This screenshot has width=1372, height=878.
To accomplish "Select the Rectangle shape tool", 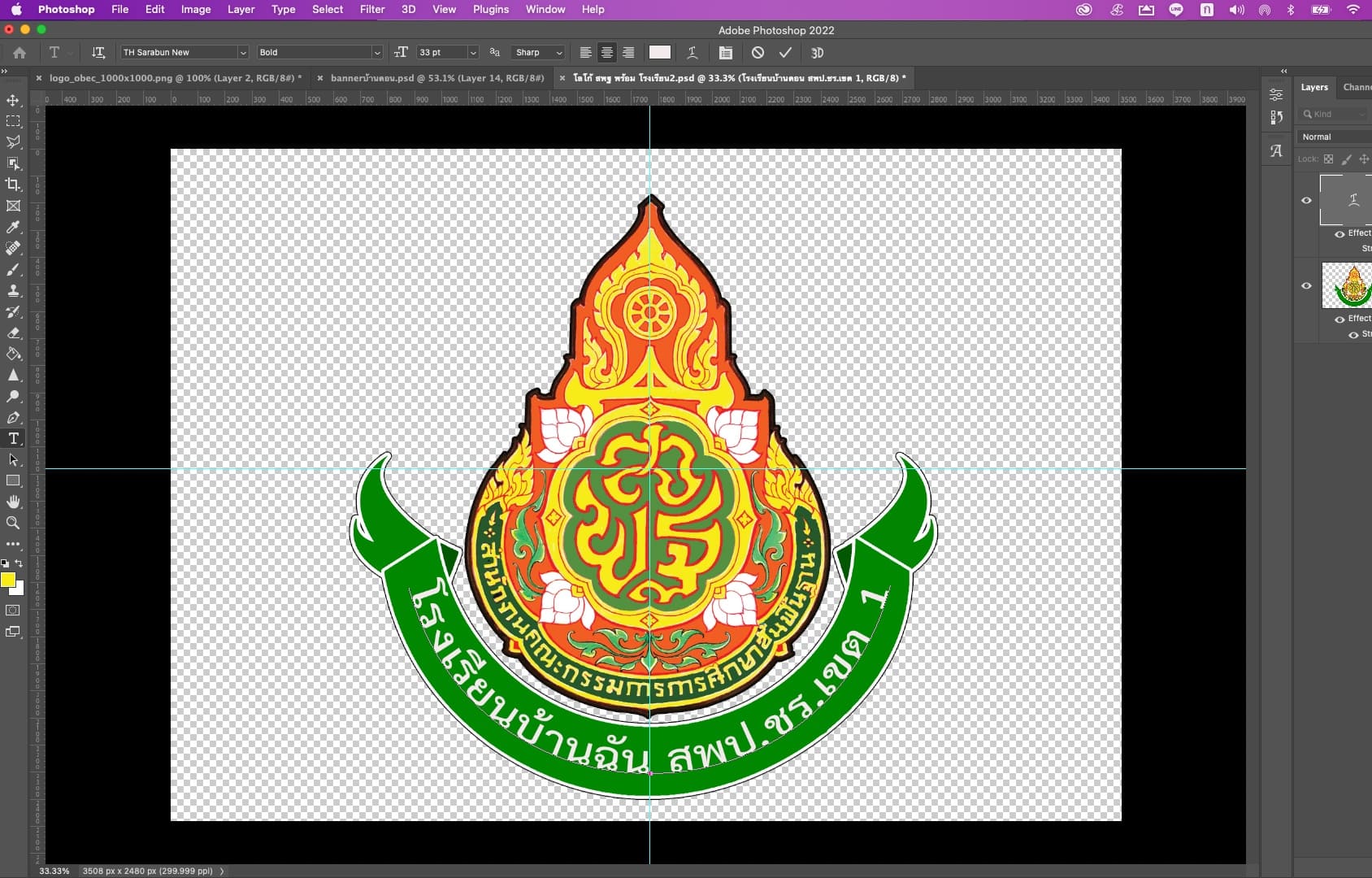I will (x=13, y=480).
